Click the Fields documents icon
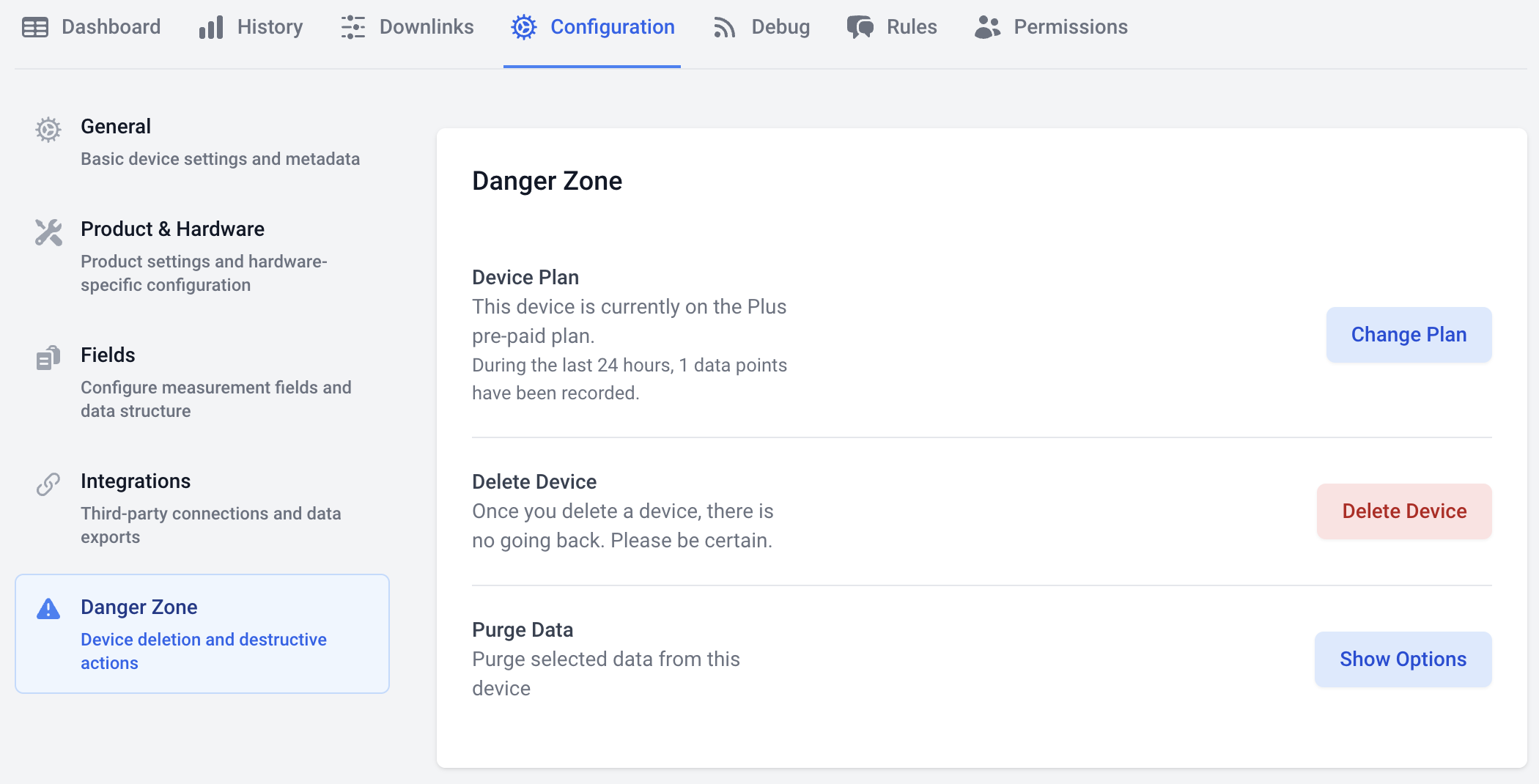This screenshot has width=1539, height=784. tap(48, 358)
